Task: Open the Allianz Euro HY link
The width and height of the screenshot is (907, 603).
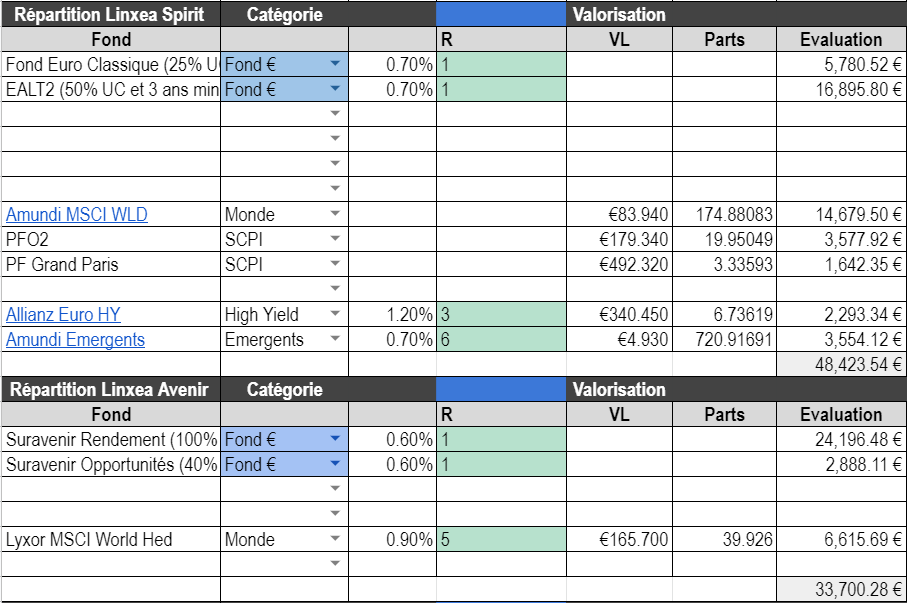Action: 63,314
